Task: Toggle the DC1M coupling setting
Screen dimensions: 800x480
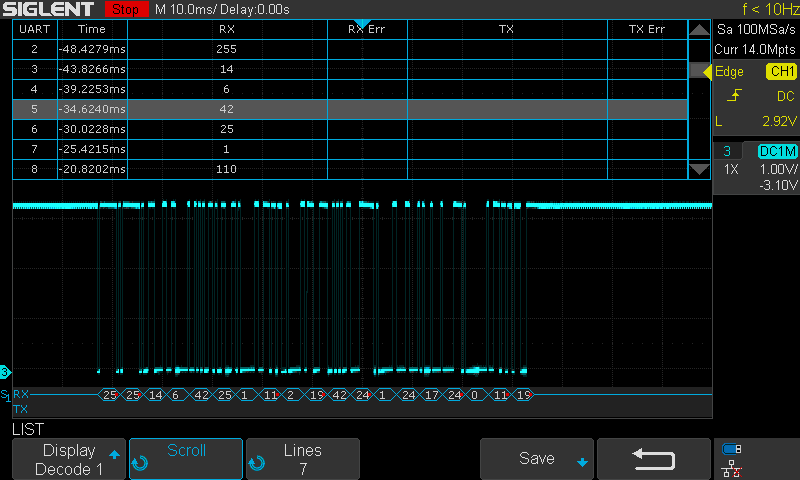Action: (777, 151)
